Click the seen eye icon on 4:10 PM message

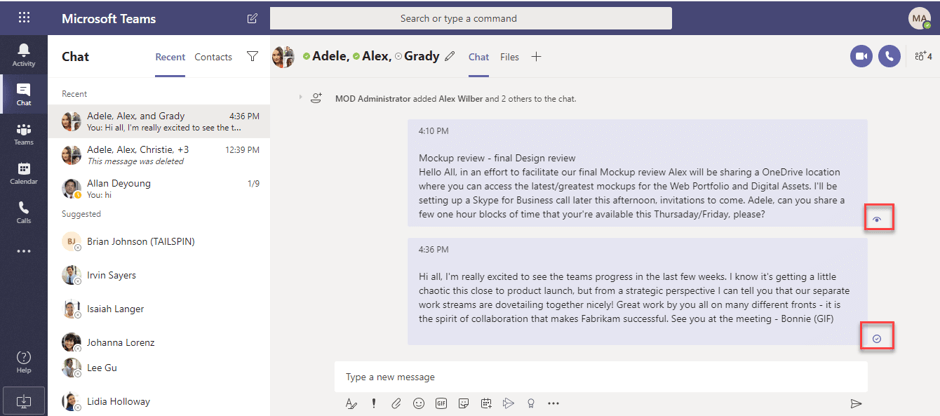[877, 218]
